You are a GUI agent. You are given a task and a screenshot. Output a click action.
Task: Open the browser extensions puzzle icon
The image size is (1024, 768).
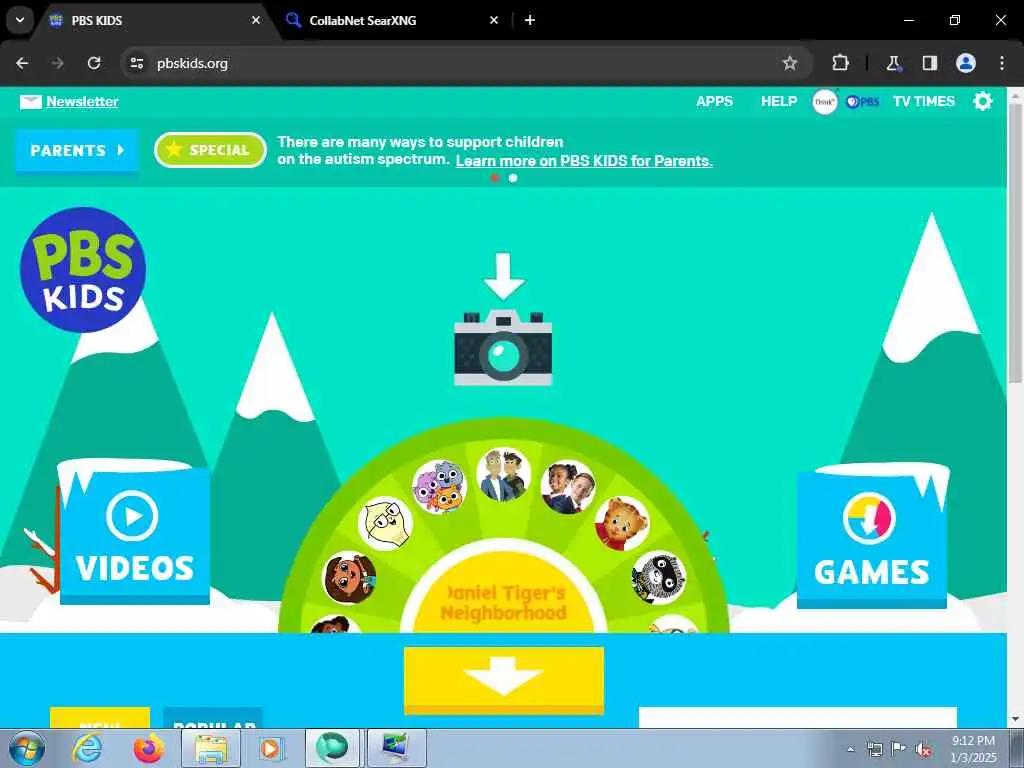[x=840, y=63]
